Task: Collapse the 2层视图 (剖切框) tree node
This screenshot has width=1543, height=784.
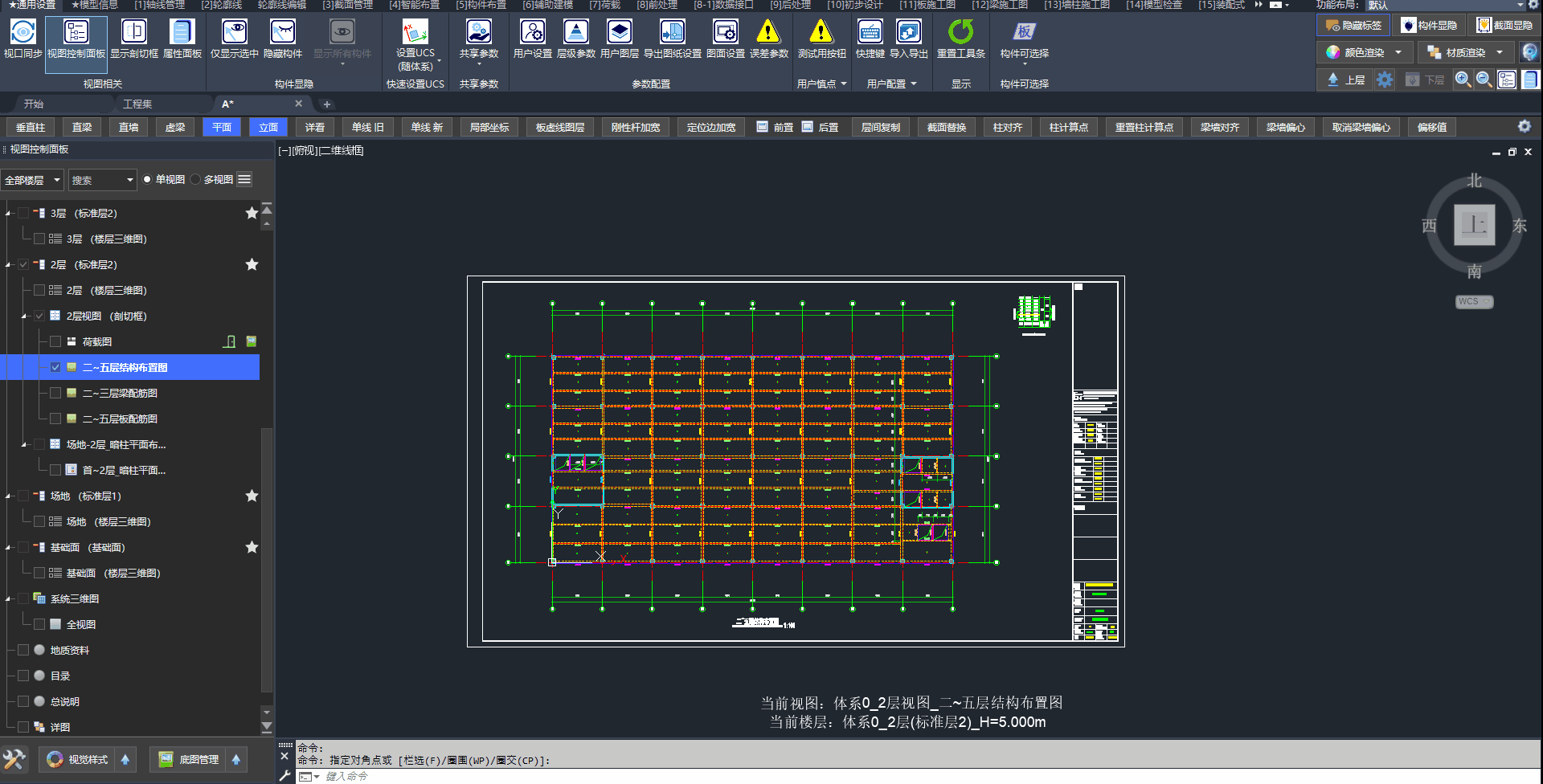Action: point(24,316)
